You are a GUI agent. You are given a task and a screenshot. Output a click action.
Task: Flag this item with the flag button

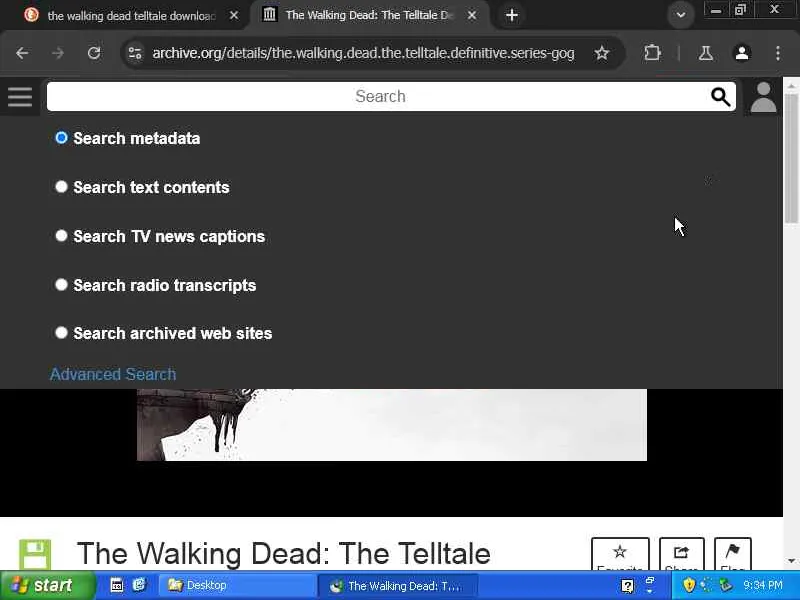pos(733,554)
